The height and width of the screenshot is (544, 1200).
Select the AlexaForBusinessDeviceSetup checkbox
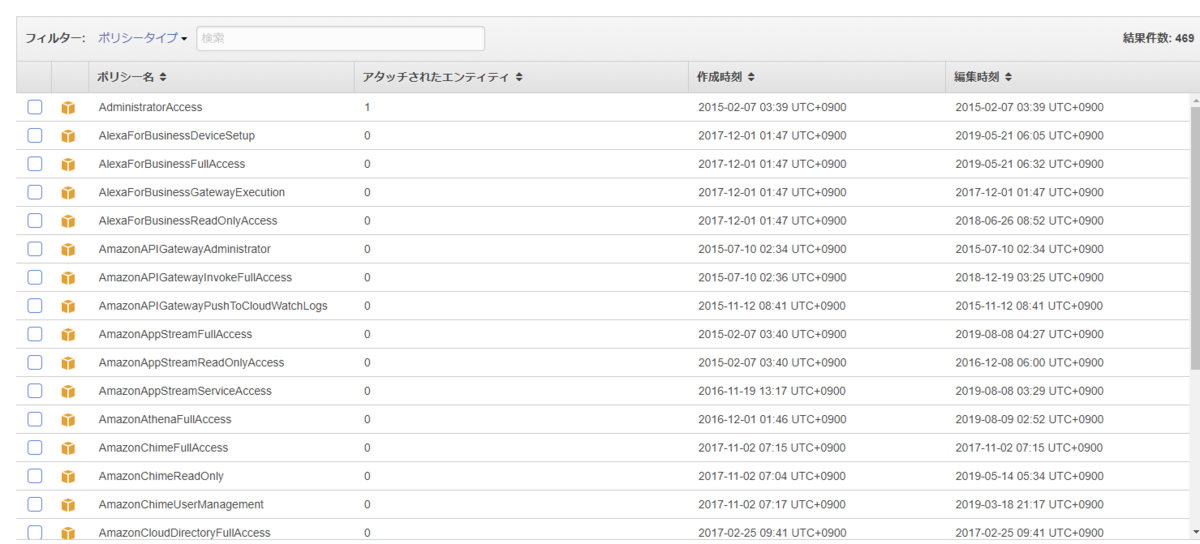click(x=35, y=135)
